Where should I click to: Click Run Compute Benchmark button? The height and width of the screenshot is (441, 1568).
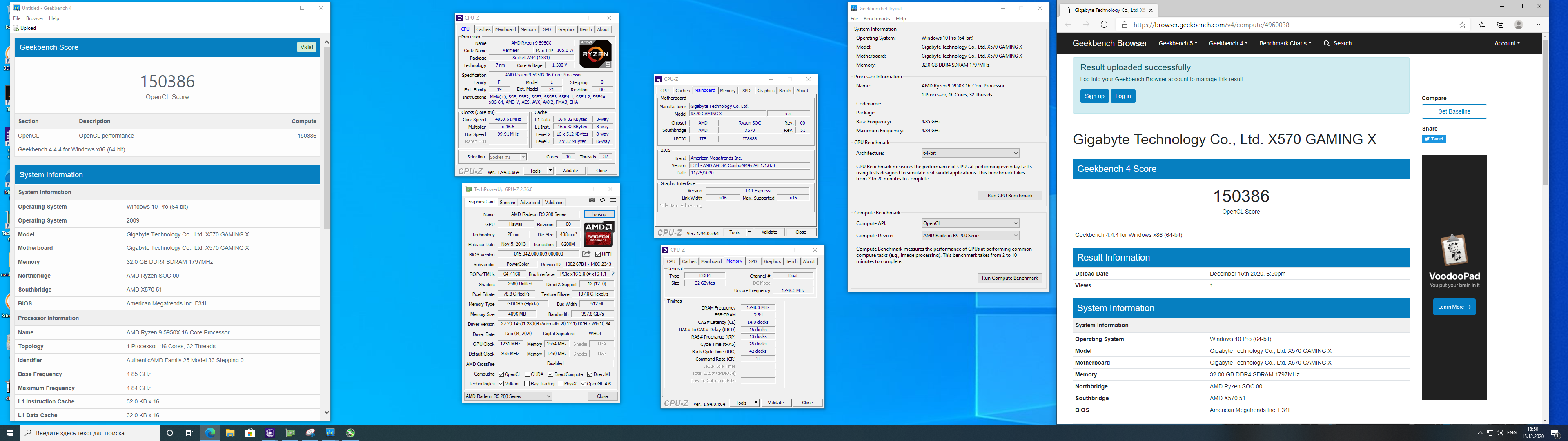point(1010,278)
